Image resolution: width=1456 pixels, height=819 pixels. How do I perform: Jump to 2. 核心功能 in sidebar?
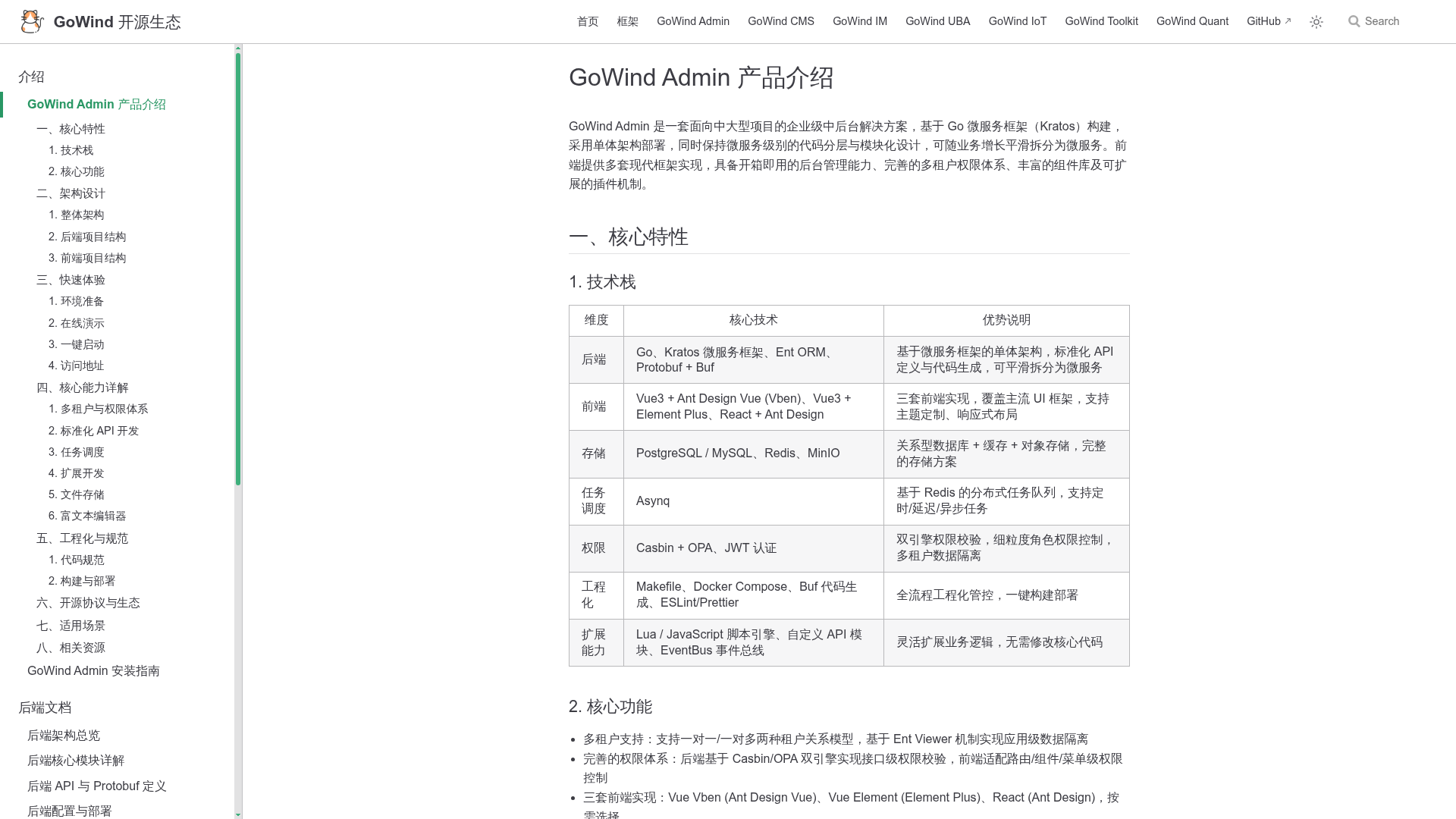click(x=76, y=171)
